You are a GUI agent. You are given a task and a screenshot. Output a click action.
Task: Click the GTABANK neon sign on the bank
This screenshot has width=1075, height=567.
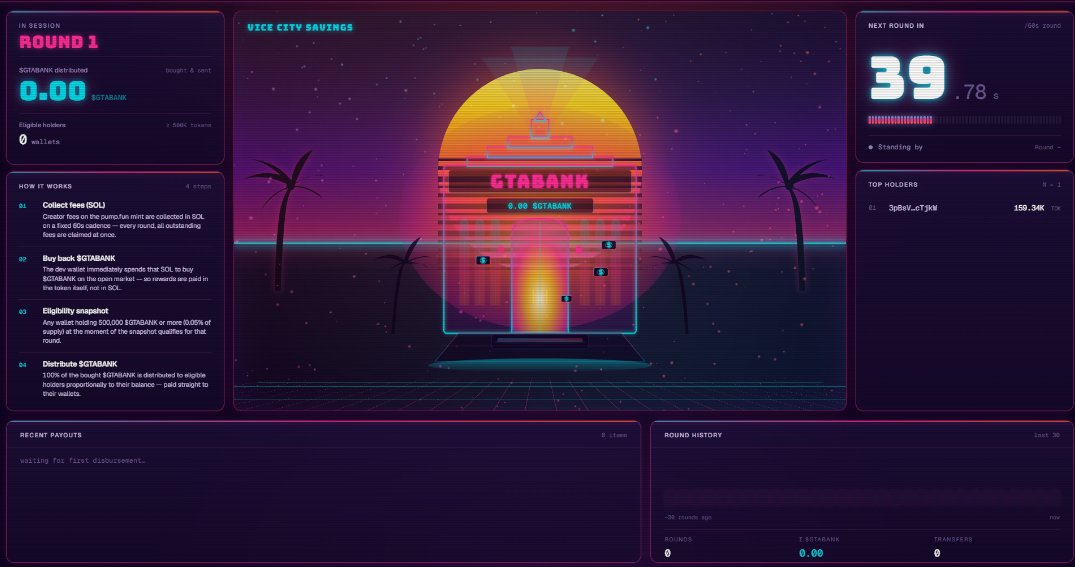[x=540, y=182]
